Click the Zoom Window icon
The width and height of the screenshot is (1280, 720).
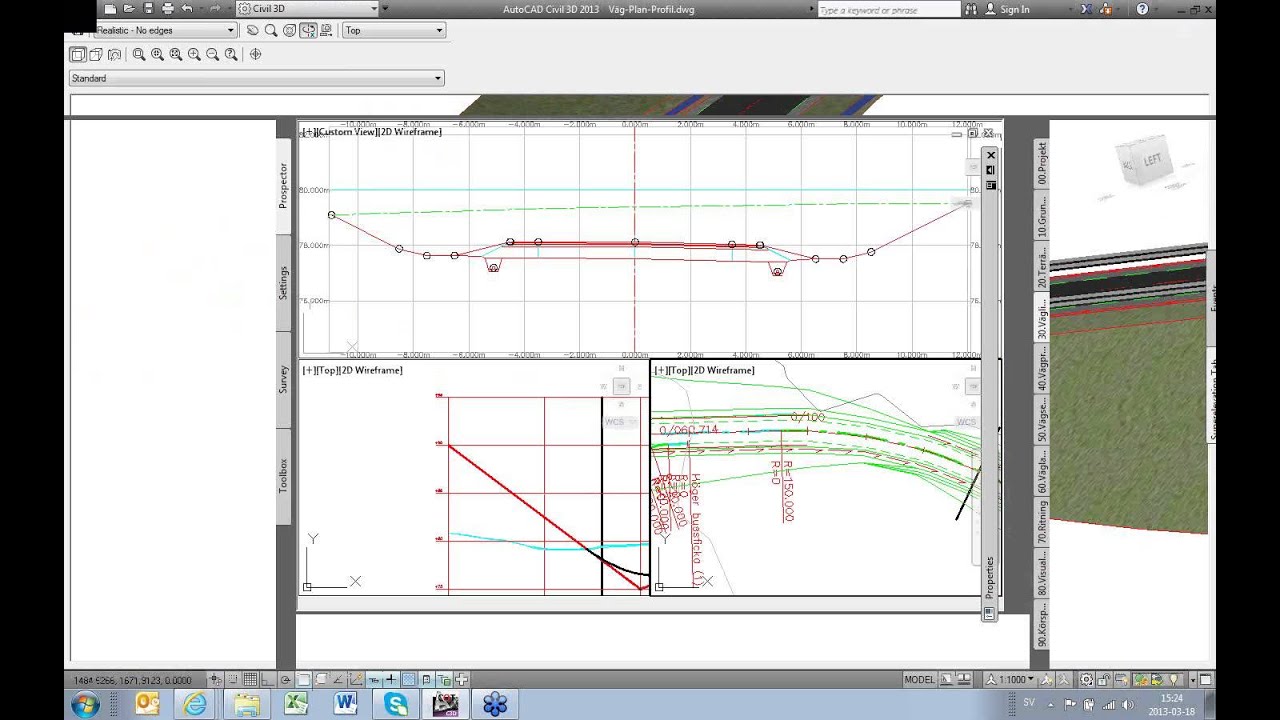(139, 55)
